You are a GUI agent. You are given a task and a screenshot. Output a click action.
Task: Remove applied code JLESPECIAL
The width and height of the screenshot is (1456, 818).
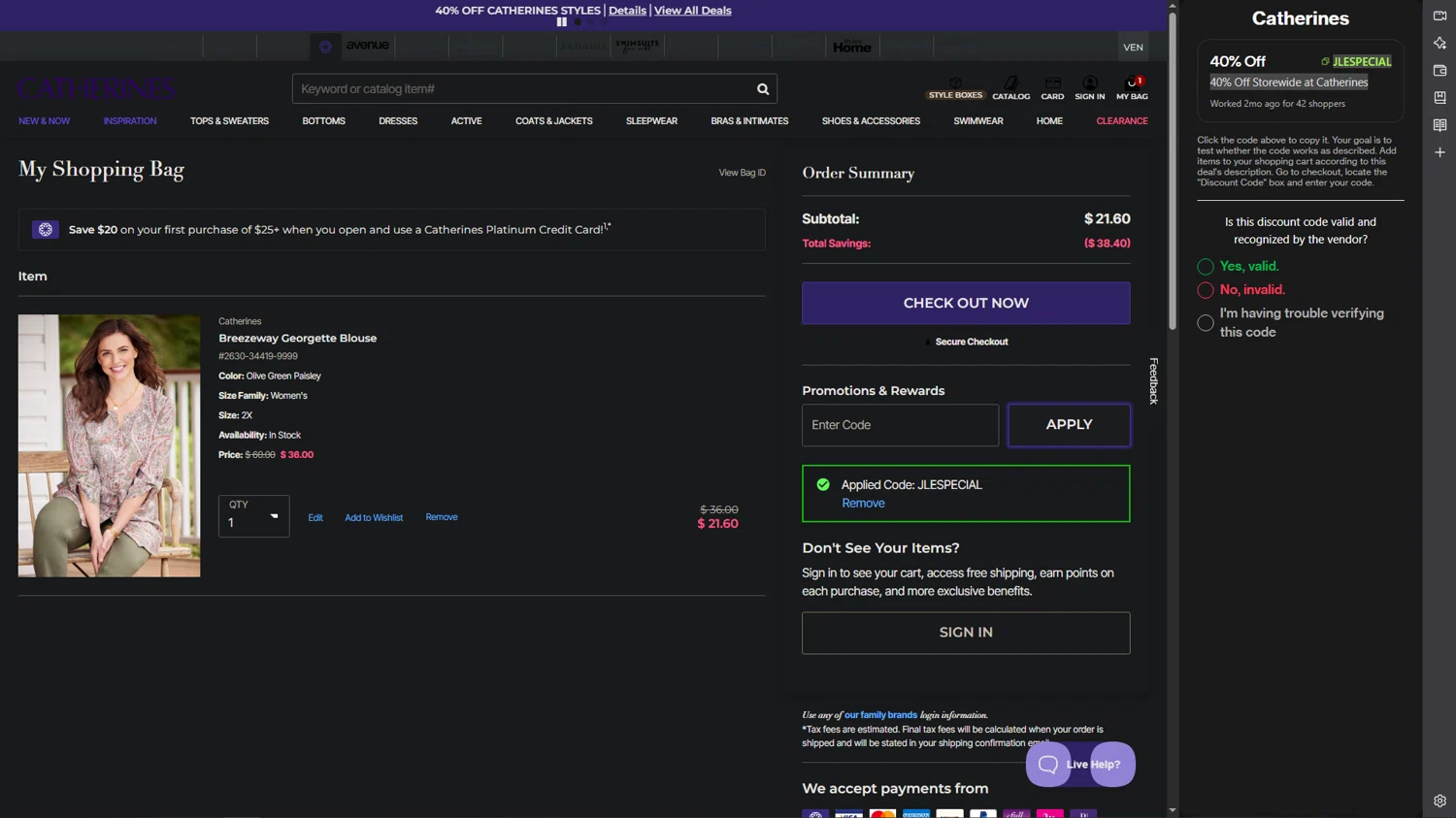click(863, 504)
